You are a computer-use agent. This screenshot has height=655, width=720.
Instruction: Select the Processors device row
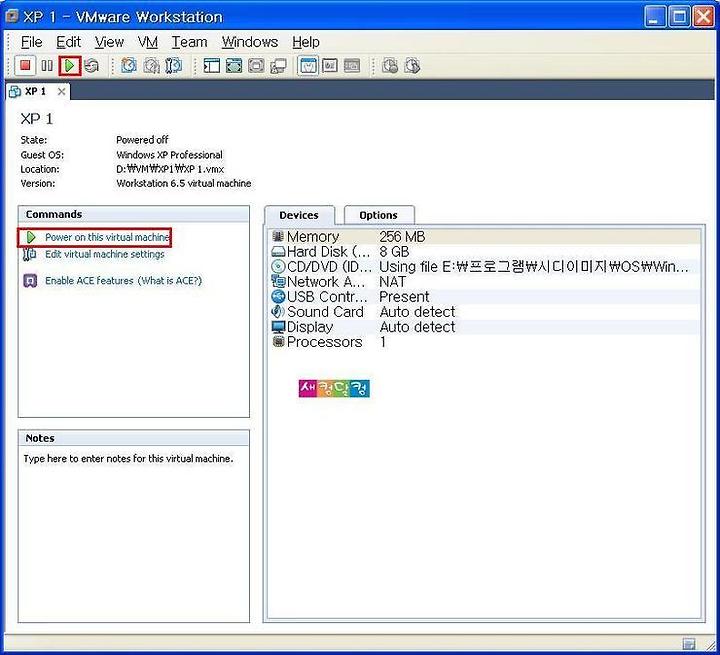tap(485, 342)
